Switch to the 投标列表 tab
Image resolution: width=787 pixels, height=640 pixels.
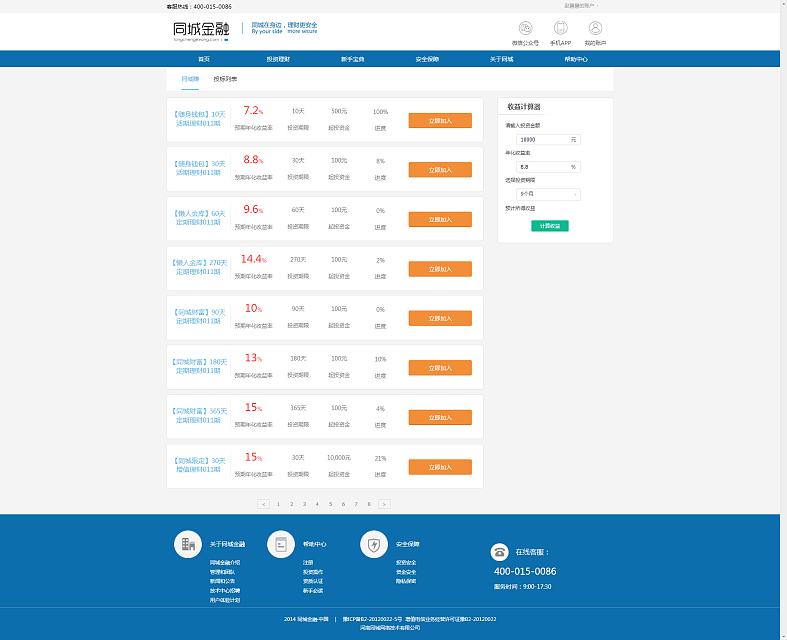pyautogui.click(x=225, y=79)
